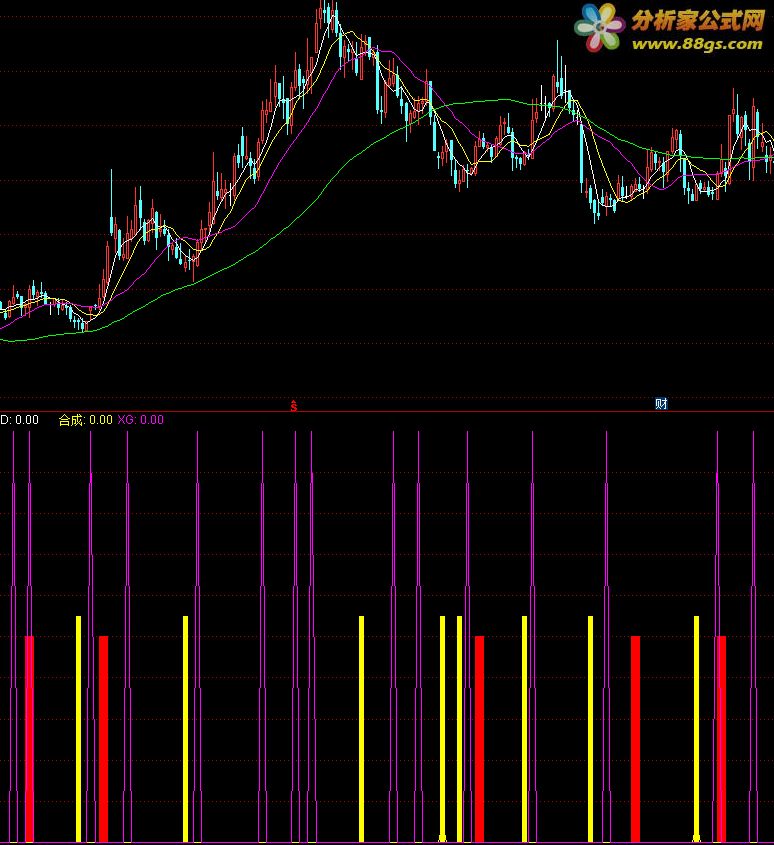Select the magenta XG: 0.00 indicator label
The height and width of the screenshot is (845, 774).
(141, 420)
